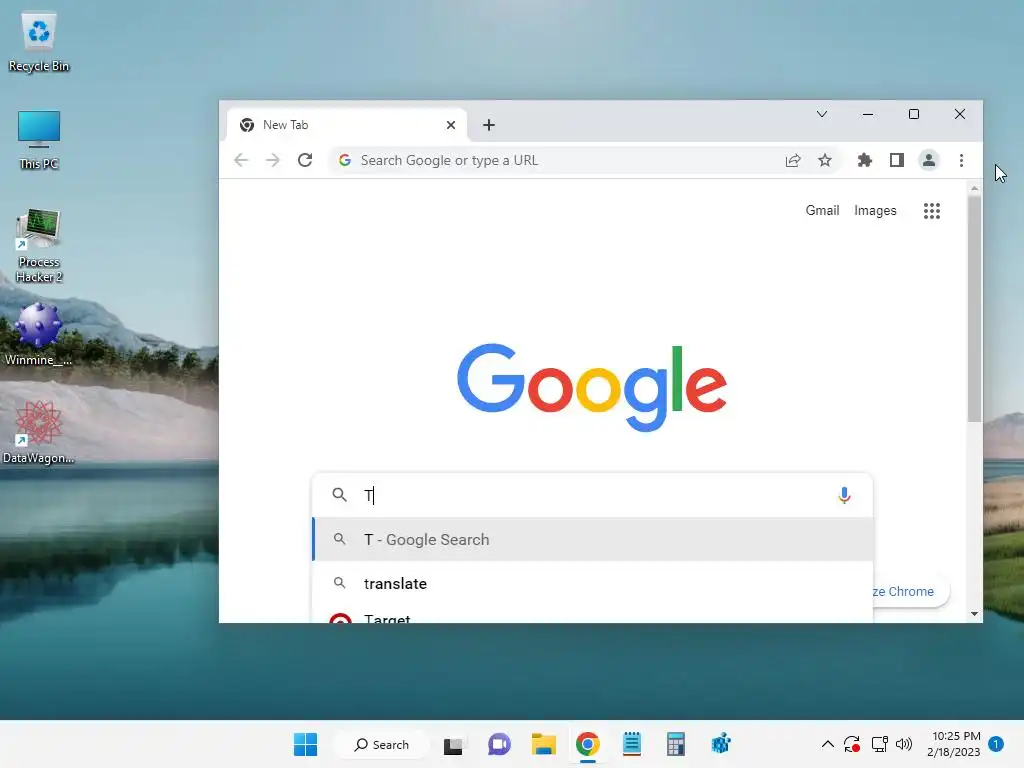Close the New Tab tab
This screenshot has width=1024, height=768.
(451, 125)
